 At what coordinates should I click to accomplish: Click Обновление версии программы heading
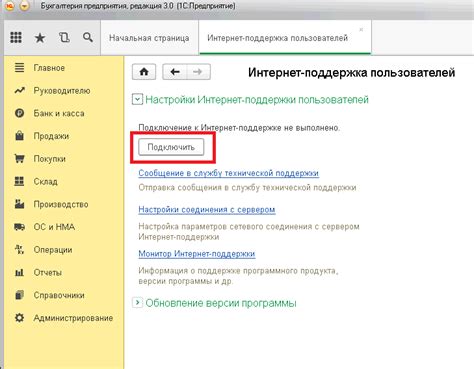coord(221,303)
